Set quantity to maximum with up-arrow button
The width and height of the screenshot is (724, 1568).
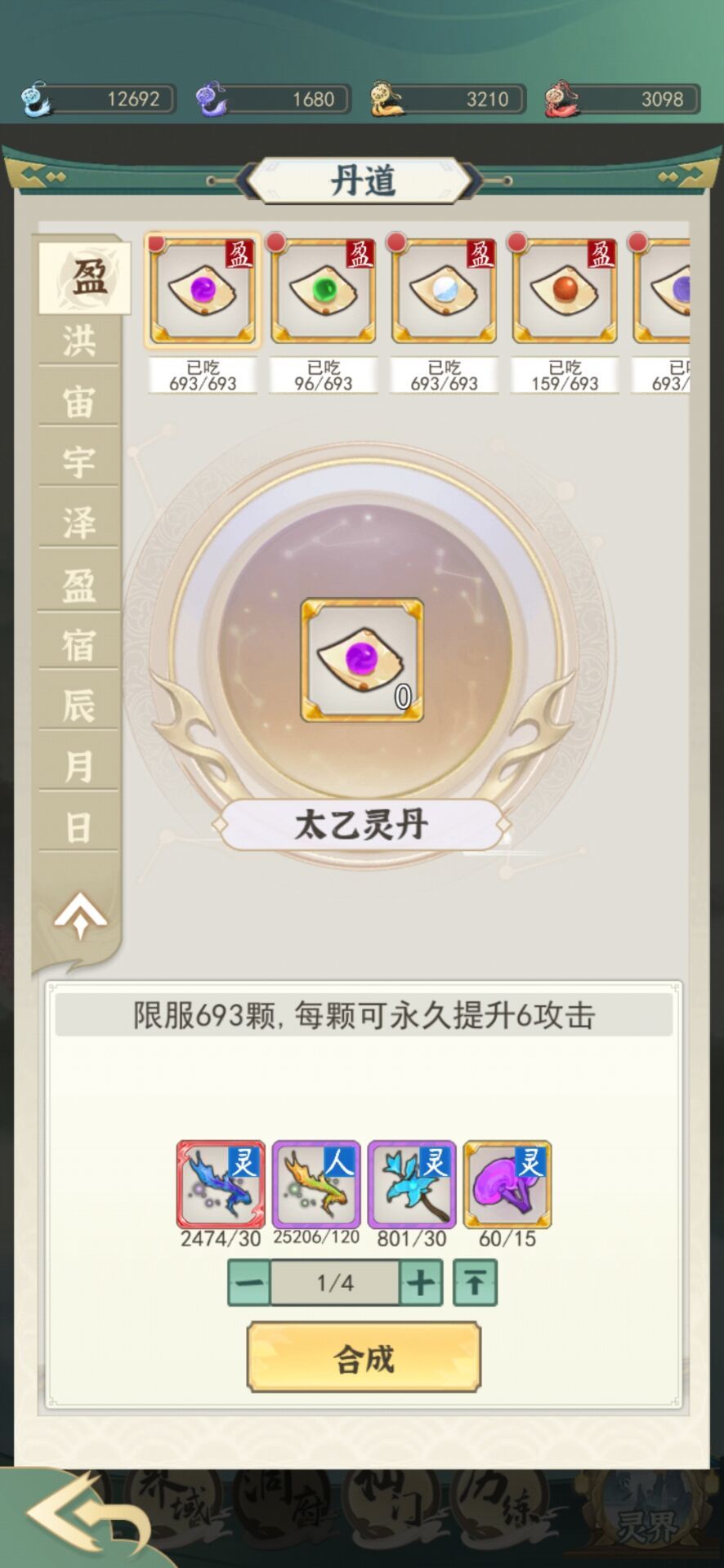coord(475,1282)
